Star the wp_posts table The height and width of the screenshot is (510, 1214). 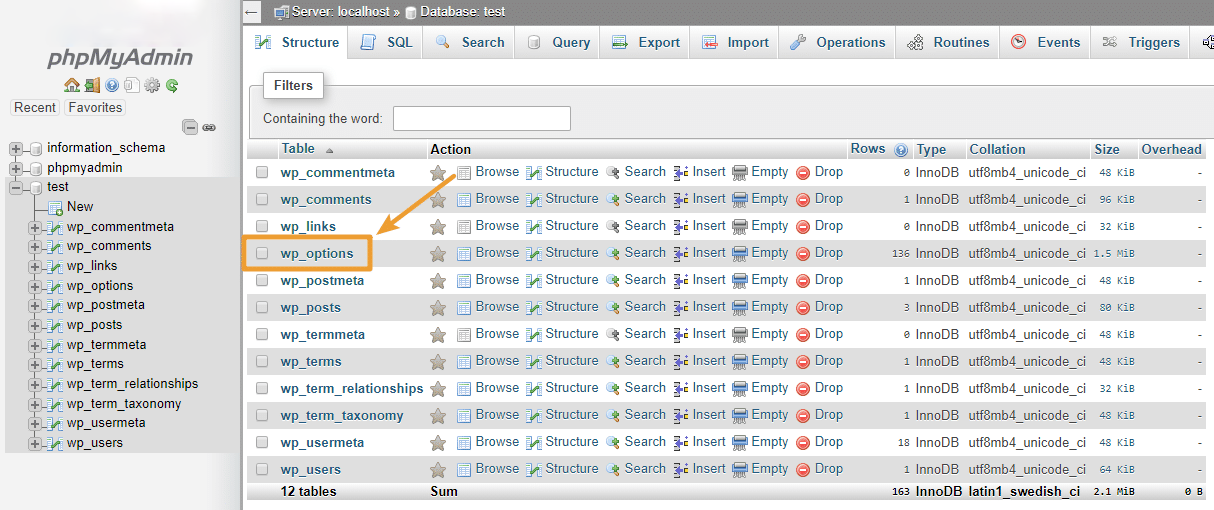tap(438, 308)
